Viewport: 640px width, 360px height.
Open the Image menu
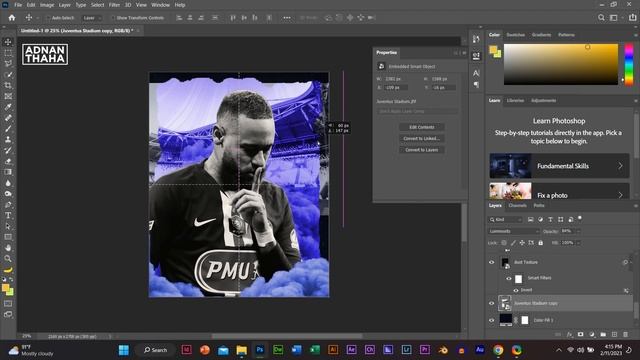click(47, 5)
